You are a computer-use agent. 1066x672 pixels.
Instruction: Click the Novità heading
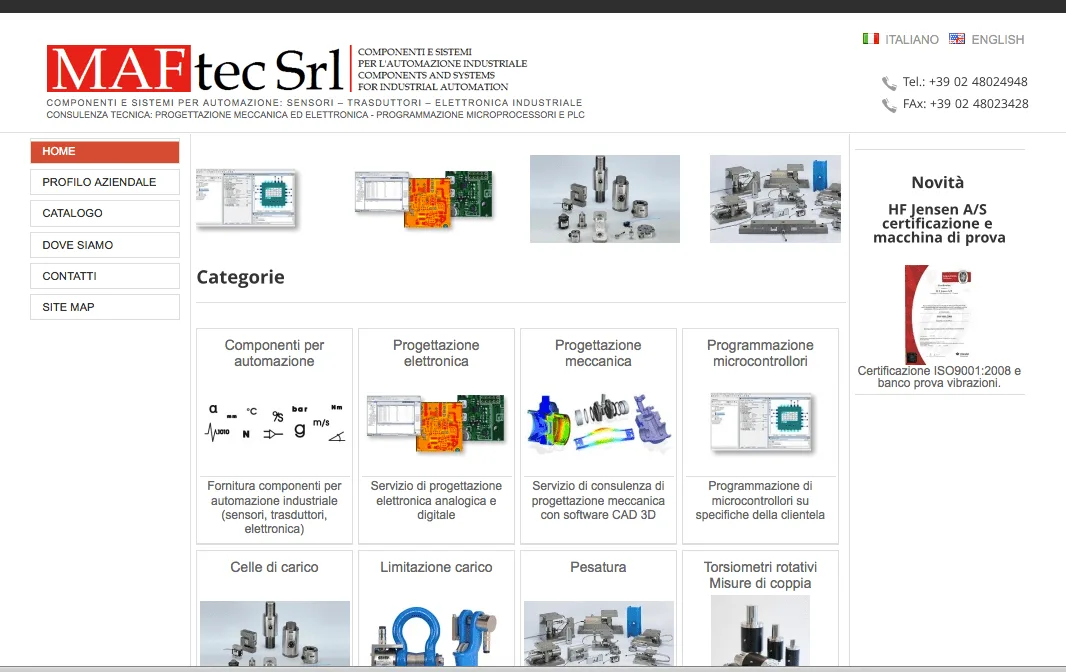(x=938, y=182)
